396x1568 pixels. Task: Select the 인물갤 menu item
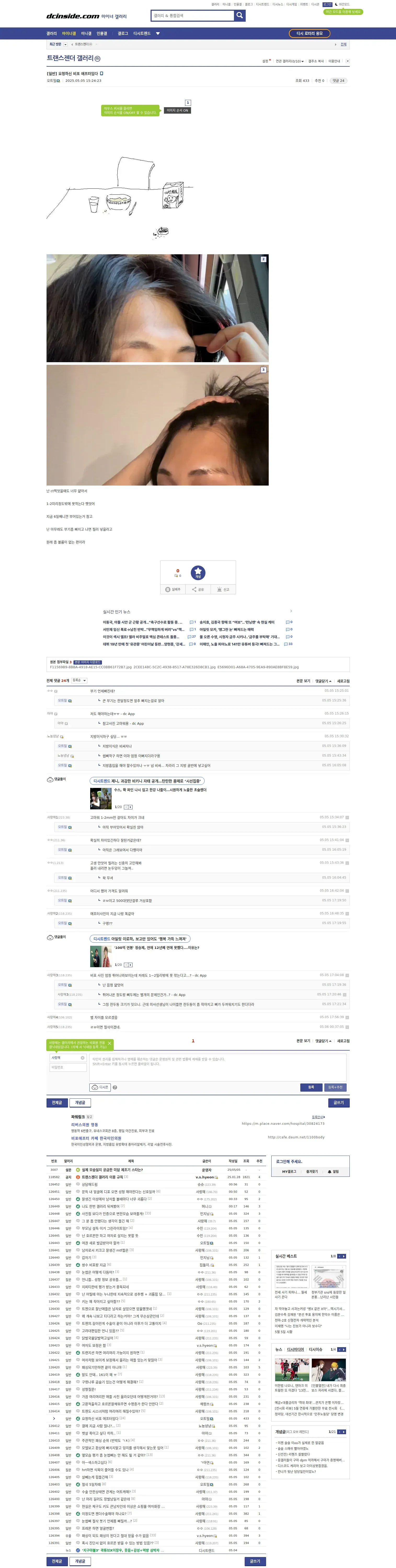click(102, 33)
